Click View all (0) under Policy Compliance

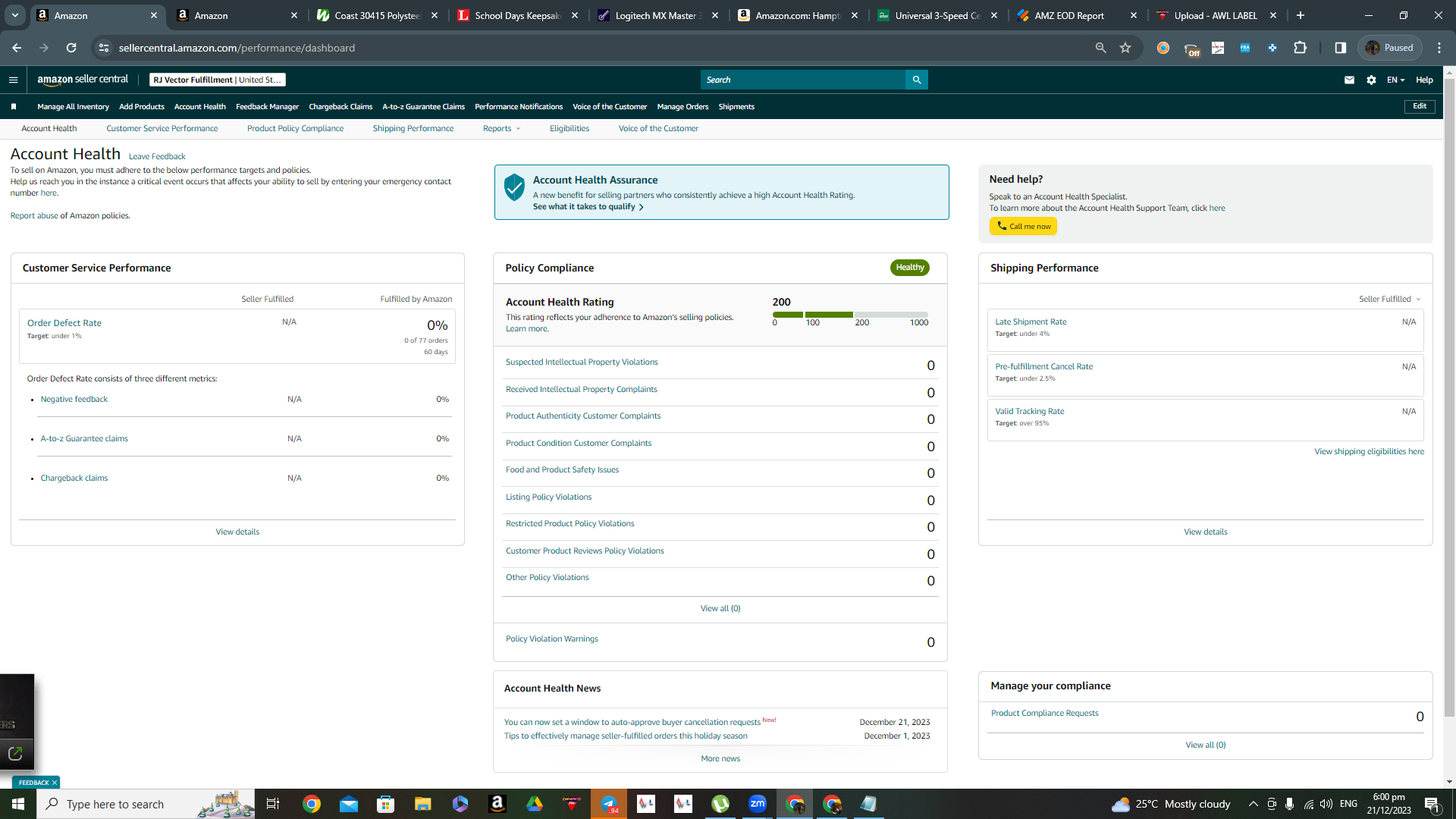720,609
